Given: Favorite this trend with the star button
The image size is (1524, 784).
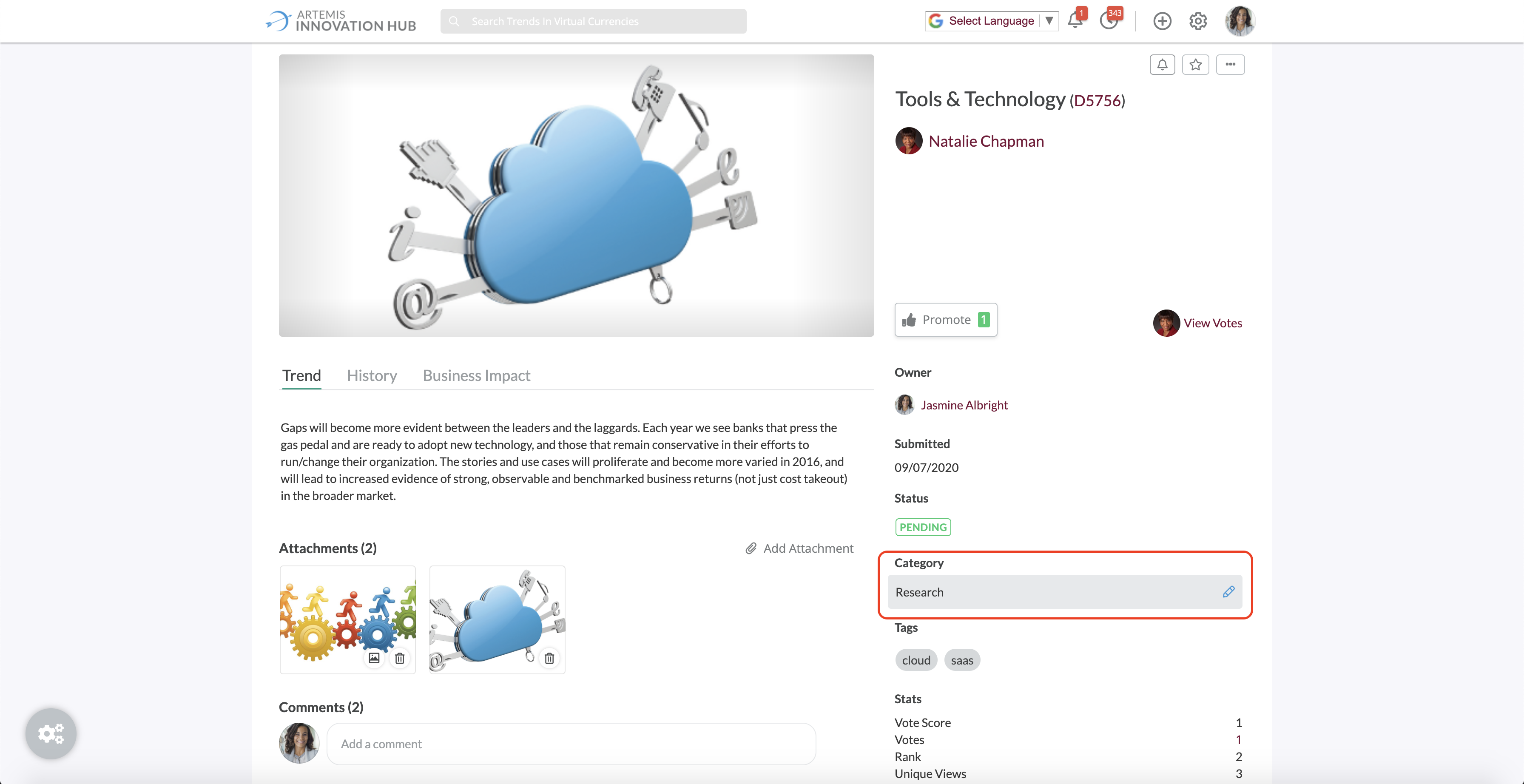Looking at the screenshot, I should [x=1196, y=65].
